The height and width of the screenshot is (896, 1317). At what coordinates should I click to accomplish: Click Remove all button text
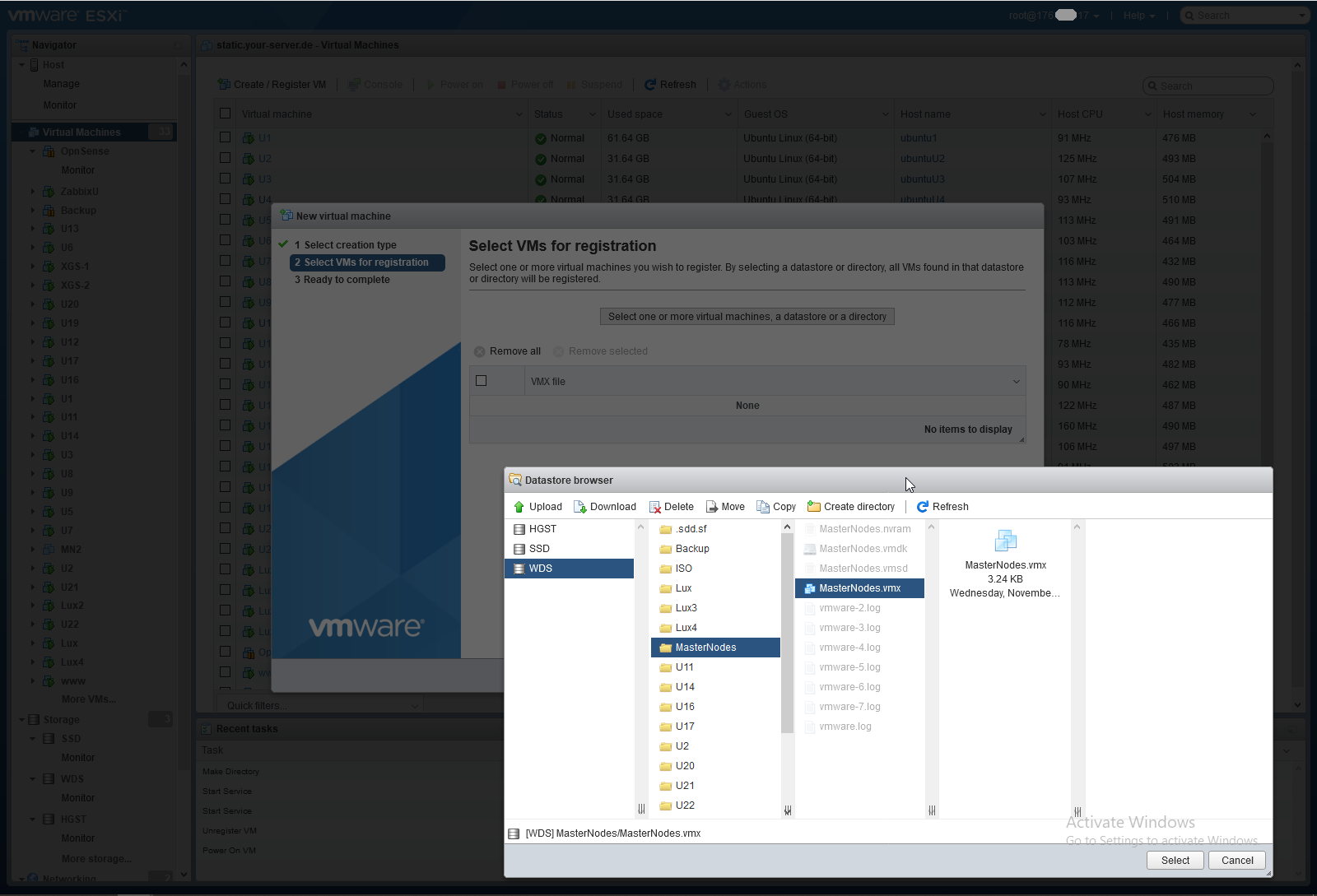pyautogui.click(x=515, y=351)
